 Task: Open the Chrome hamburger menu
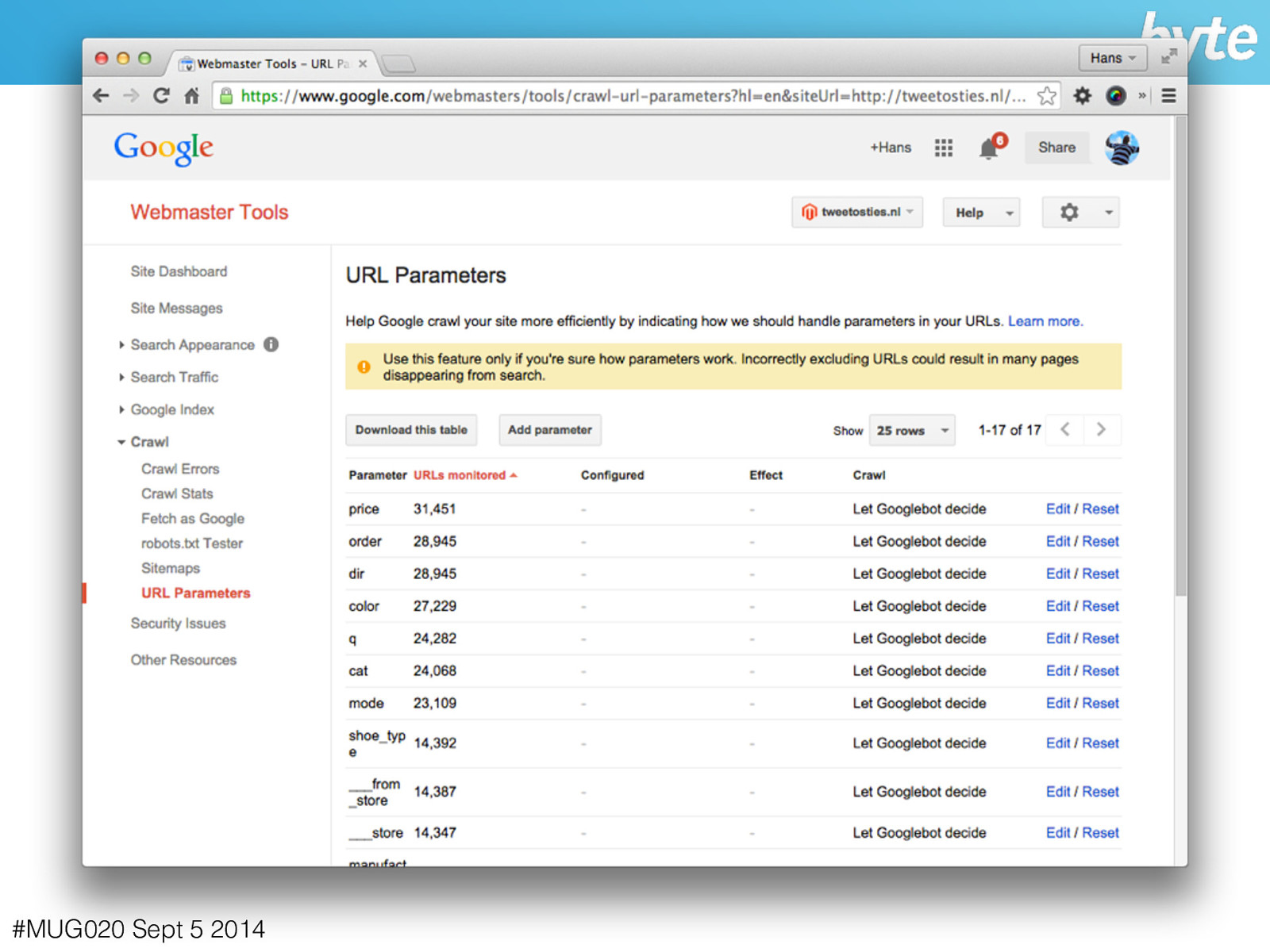(x=1168, y=96)
